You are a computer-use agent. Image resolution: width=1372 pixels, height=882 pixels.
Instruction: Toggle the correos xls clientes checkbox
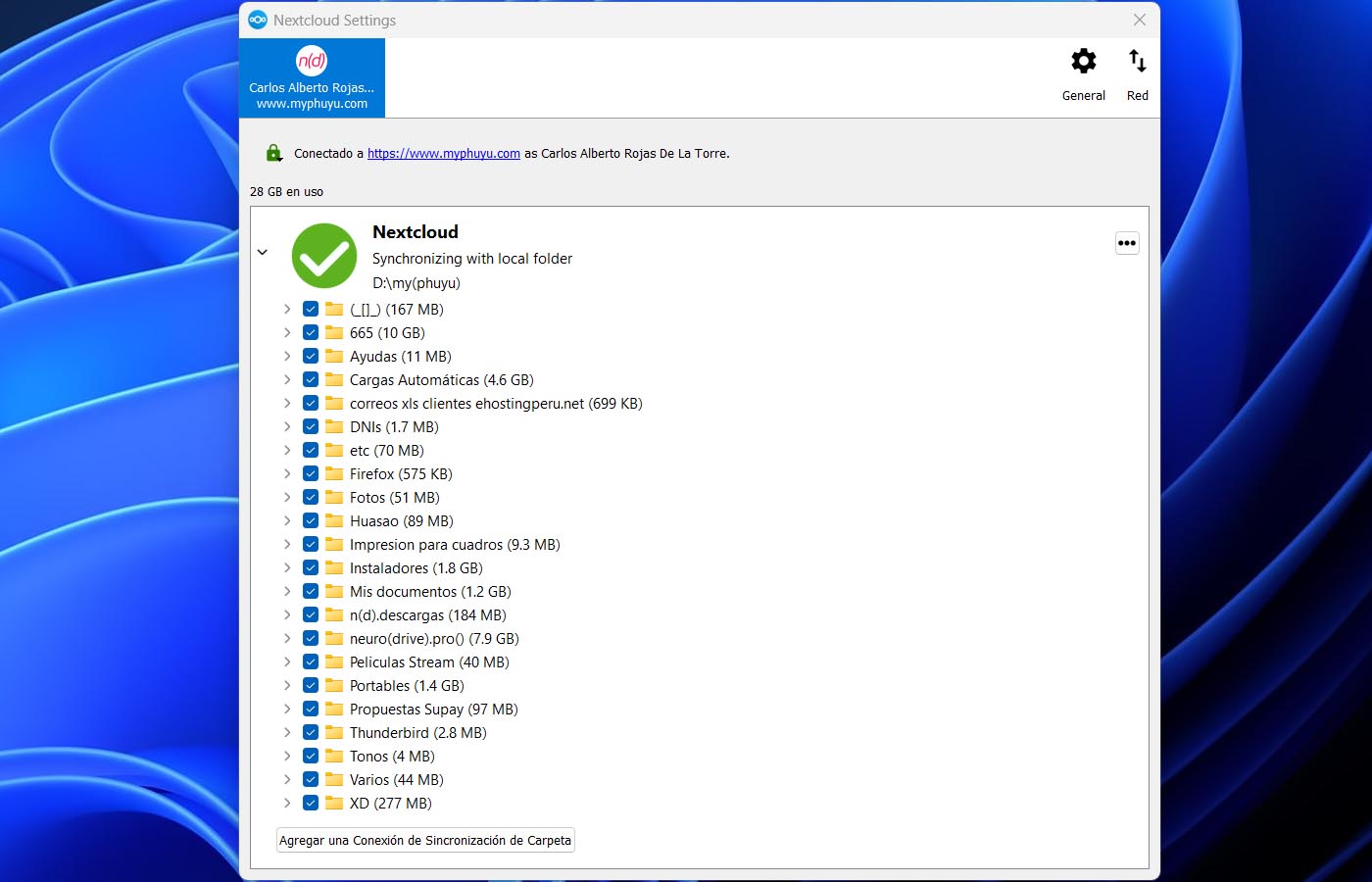[311, 403]
